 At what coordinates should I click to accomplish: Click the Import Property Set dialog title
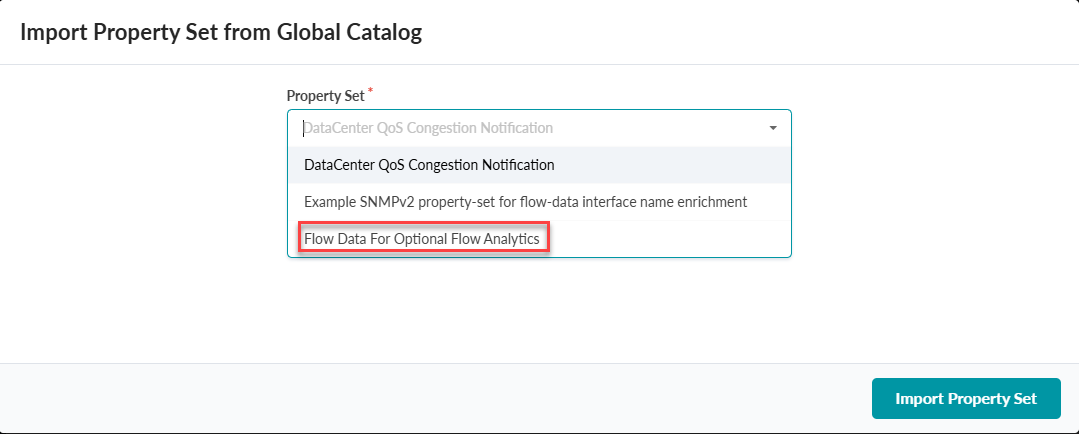click(221, 32)
